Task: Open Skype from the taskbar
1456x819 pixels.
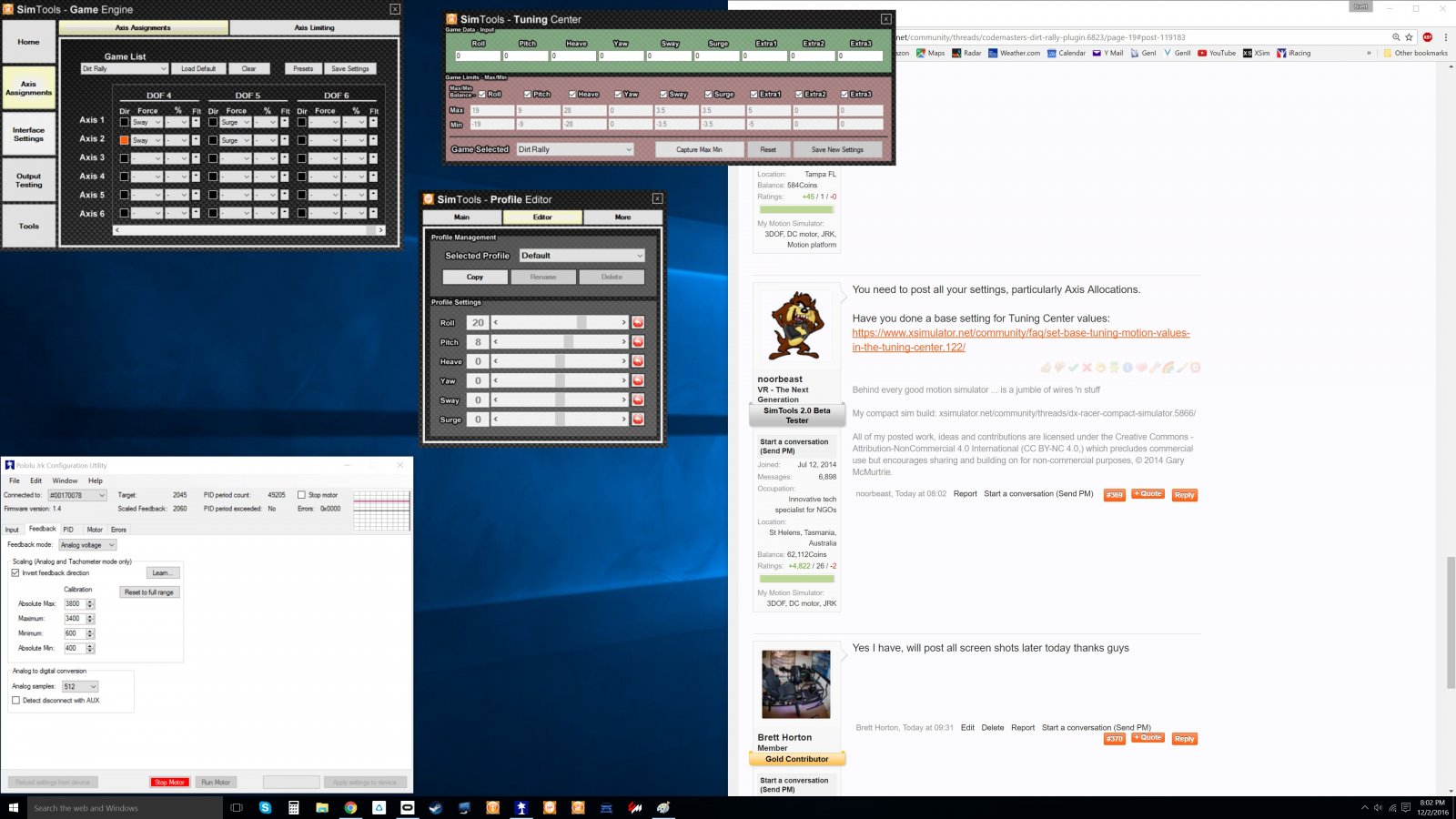Action: tap(265, 807)
